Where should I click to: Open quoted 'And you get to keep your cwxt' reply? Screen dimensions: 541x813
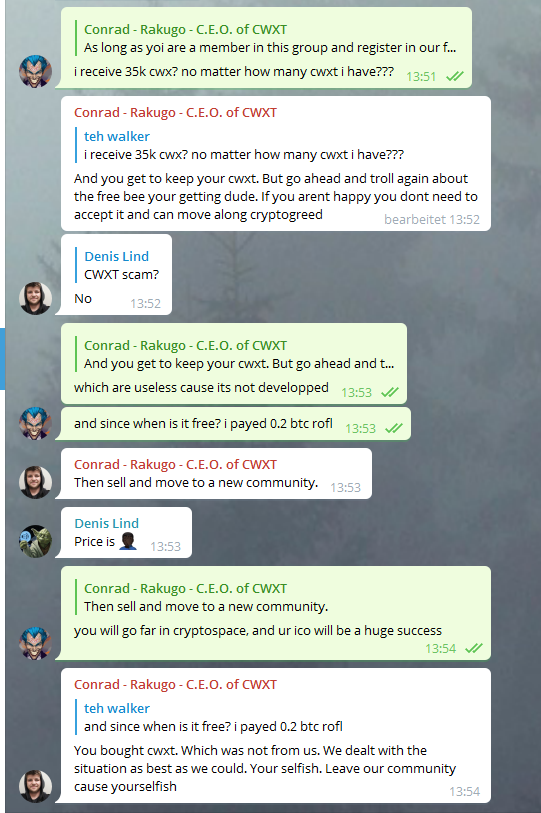click(x=236, y=355)
